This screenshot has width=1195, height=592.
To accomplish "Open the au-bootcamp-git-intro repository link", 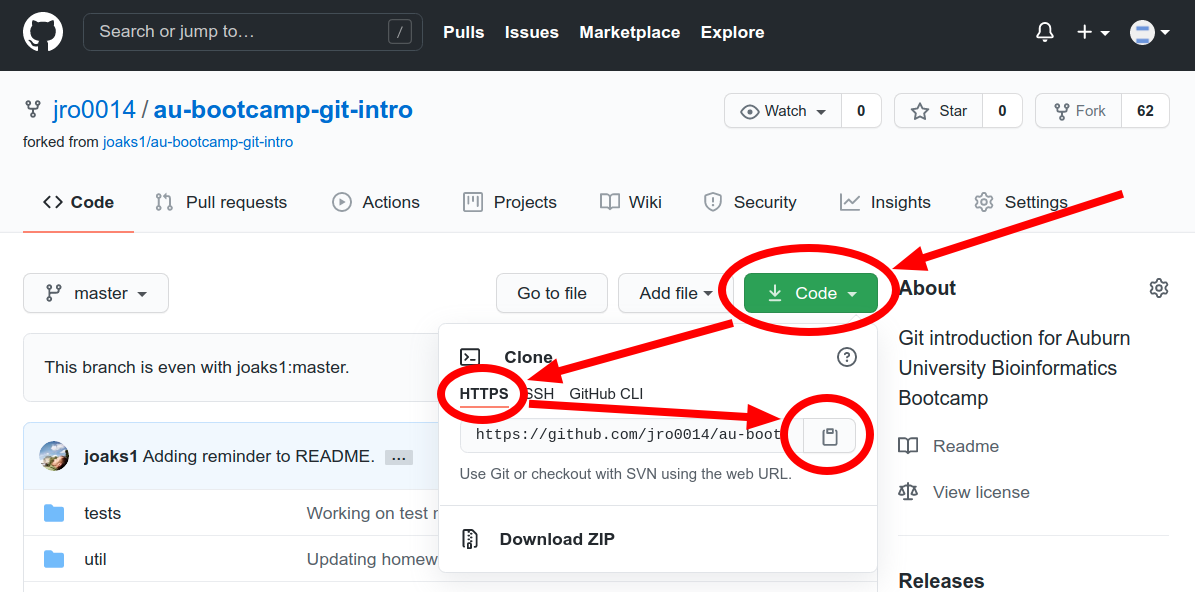I will (x=283, y=110).
